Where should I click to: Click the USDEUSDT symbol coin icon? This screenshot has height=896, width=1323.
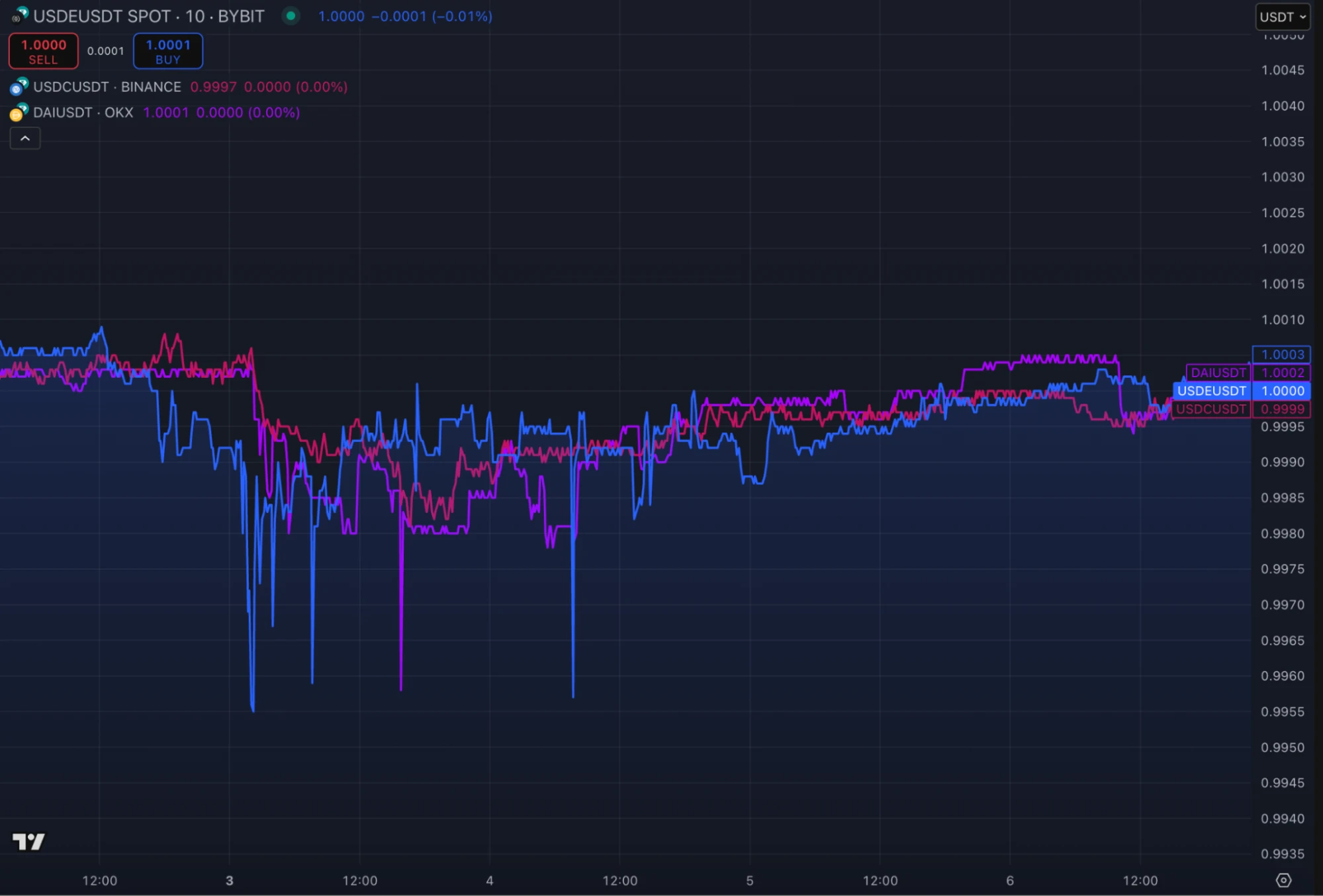[20, 15]
